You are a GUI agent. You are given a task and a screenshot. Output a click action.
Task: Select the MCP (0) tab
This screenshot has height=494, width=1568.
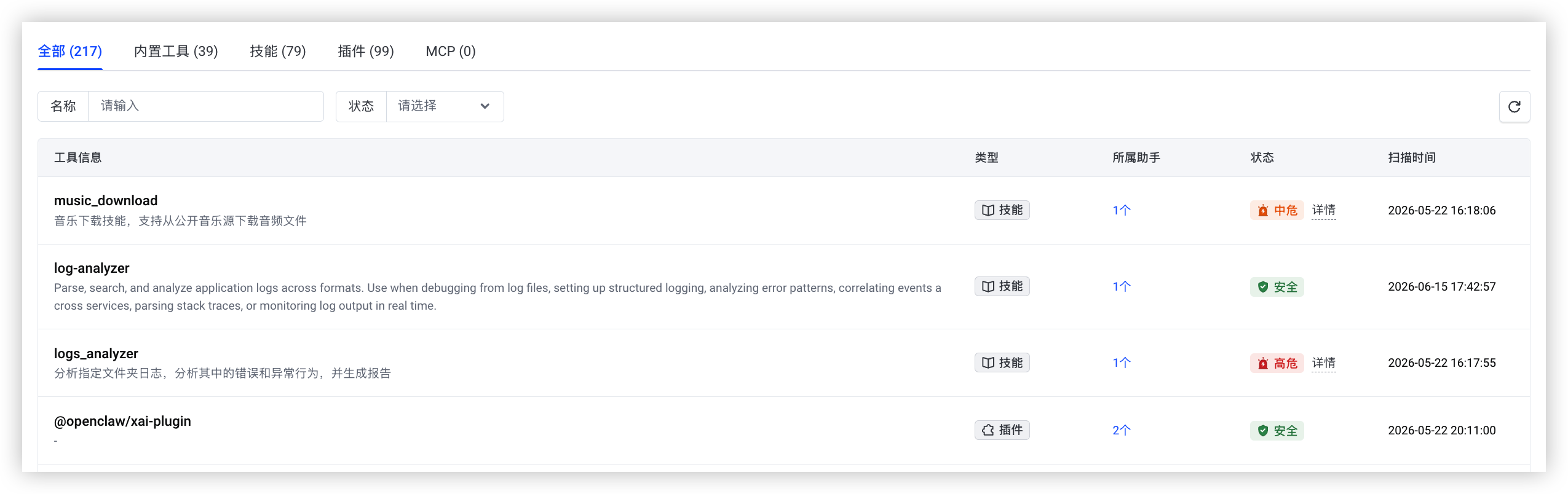[450, 51]
